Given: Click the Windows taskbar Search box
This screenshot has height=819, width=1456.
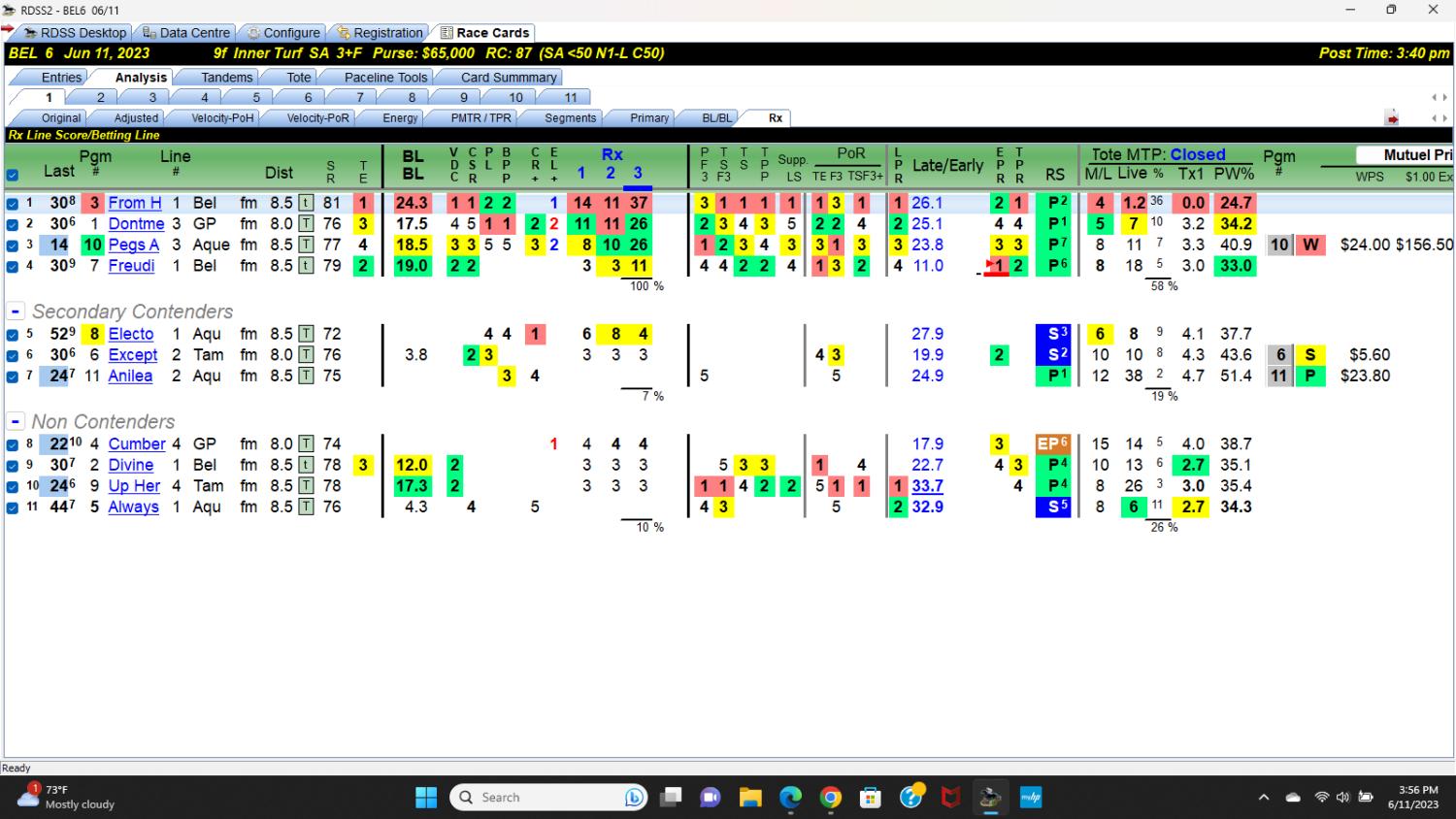Looking at the screenshot, I should [x=549, y=798].
